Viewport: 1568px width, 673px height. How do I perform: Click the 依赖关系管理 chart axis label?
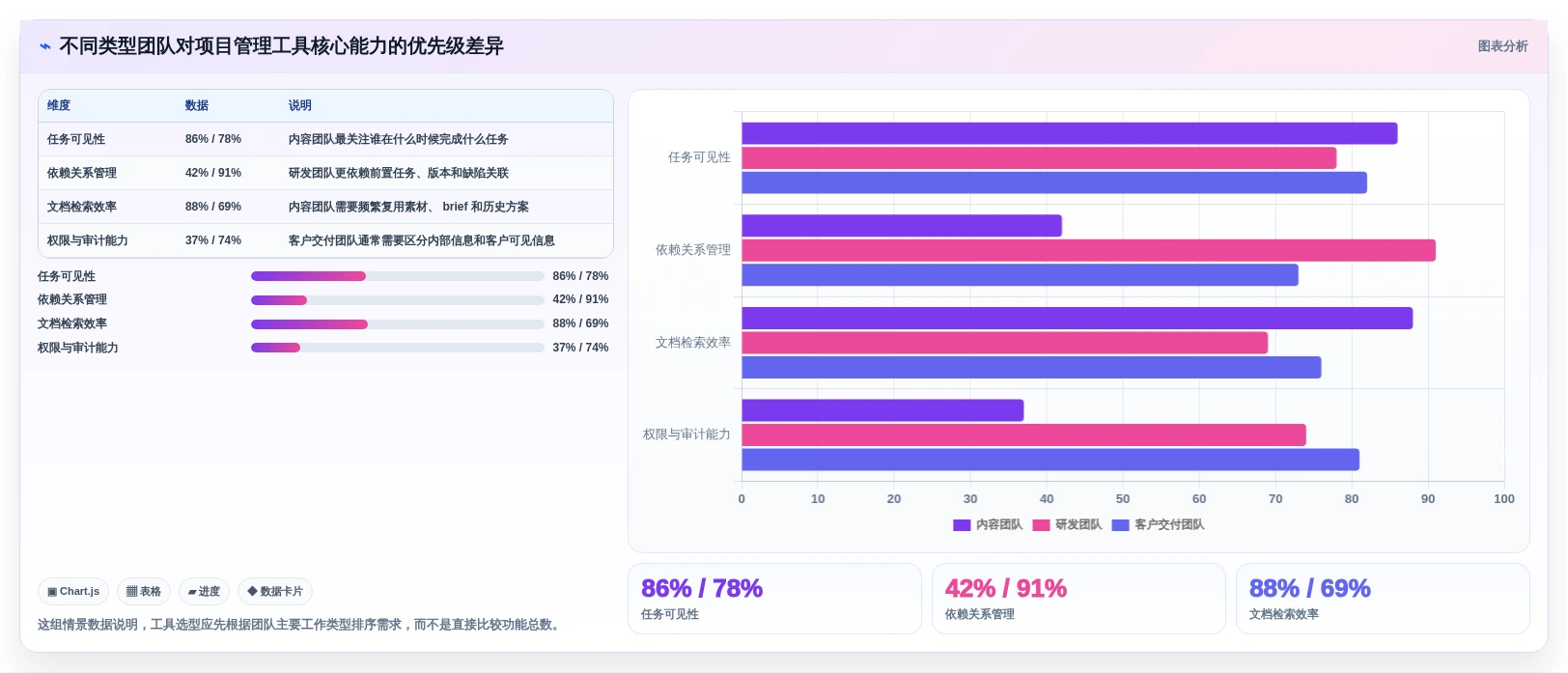(x=693, y=250)
